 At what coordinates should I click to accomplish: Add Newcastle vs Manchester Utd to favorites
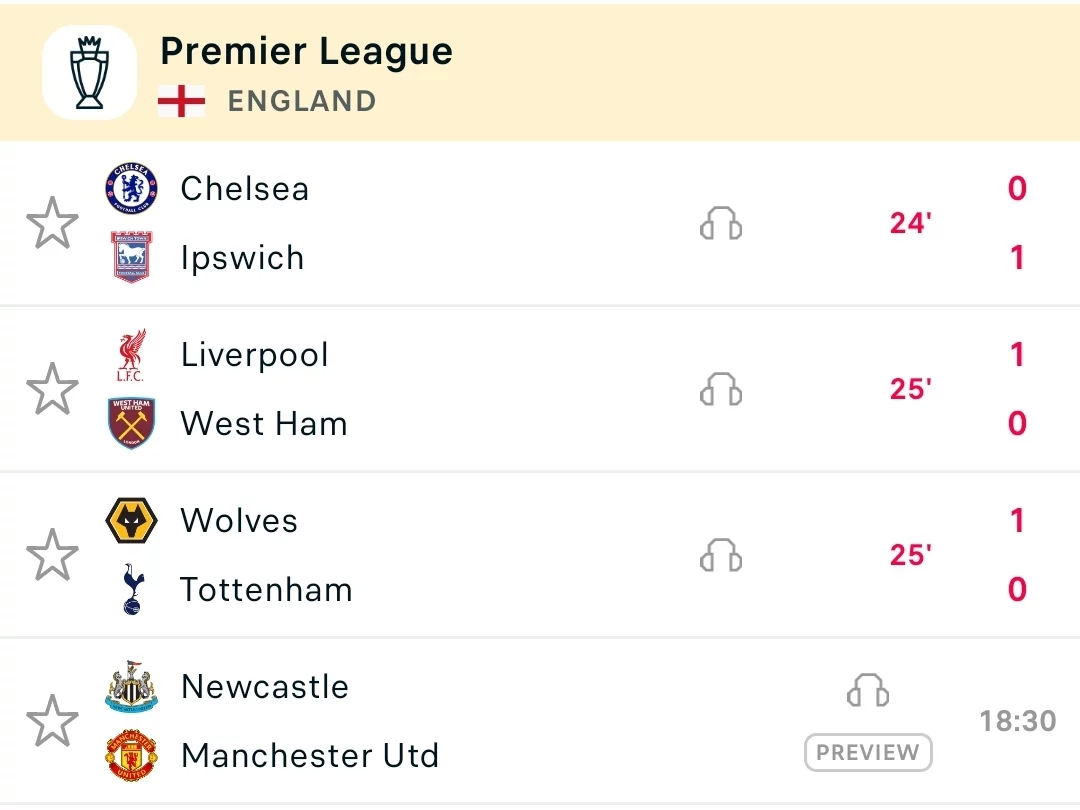(x=52, y=720)
